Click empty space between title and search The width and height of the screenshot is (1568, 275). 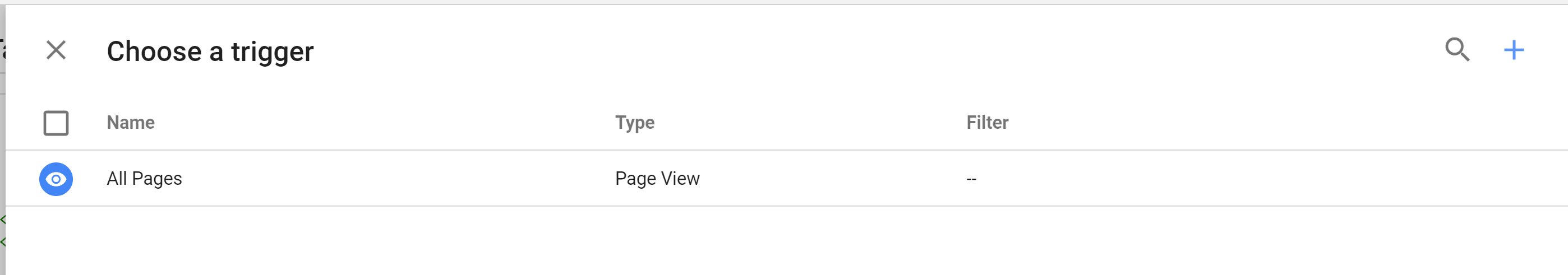click(x=852, y=51)
